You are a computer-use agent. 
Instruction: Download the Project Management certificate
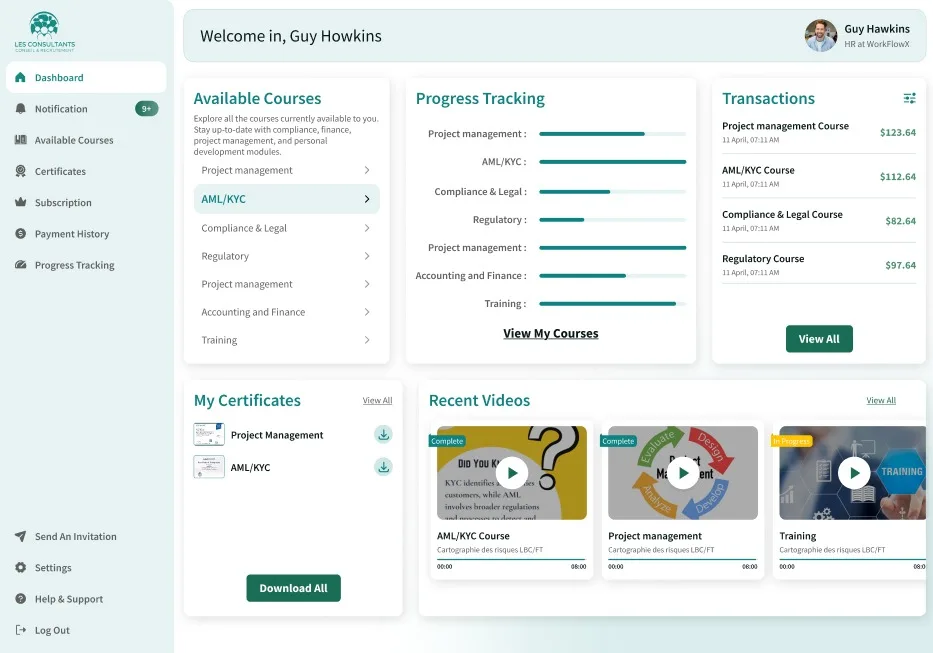384,435
